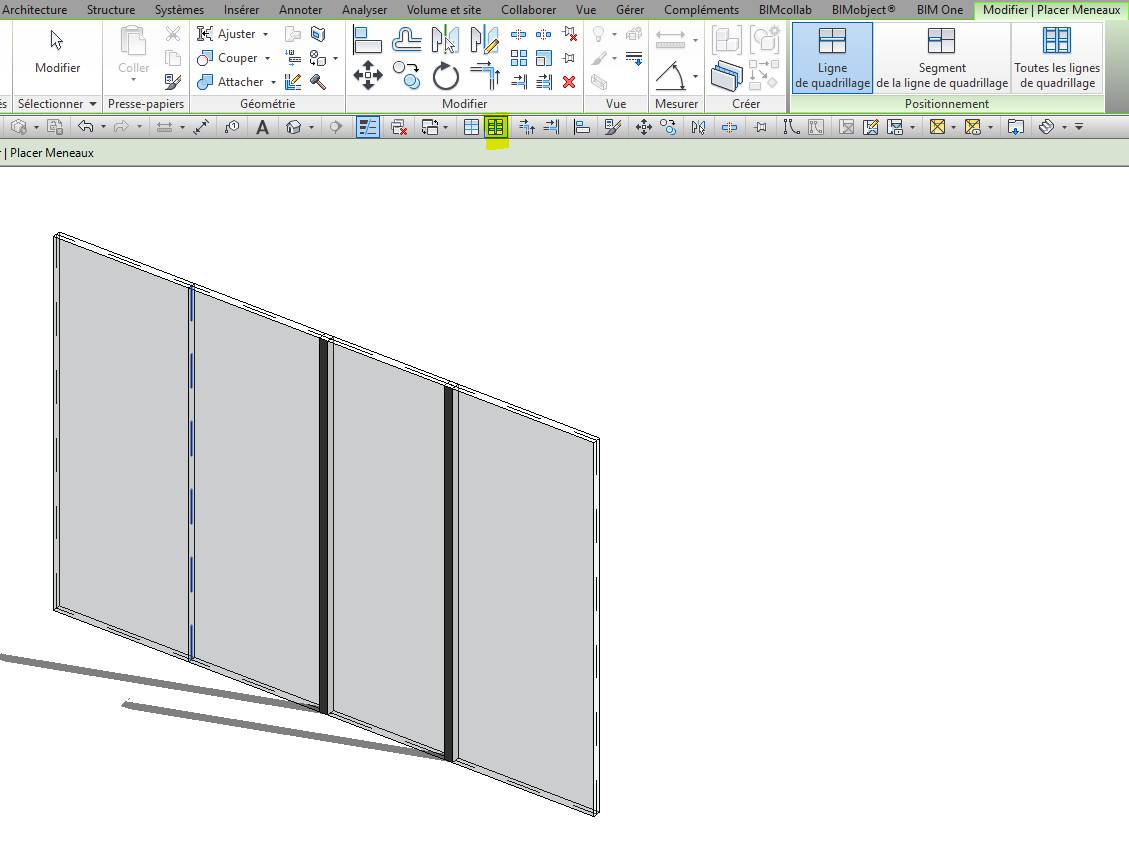Open the Attacher dropdown arrow
The height and width of the screenshot is (849, 1129).
(x=273, y=82)
